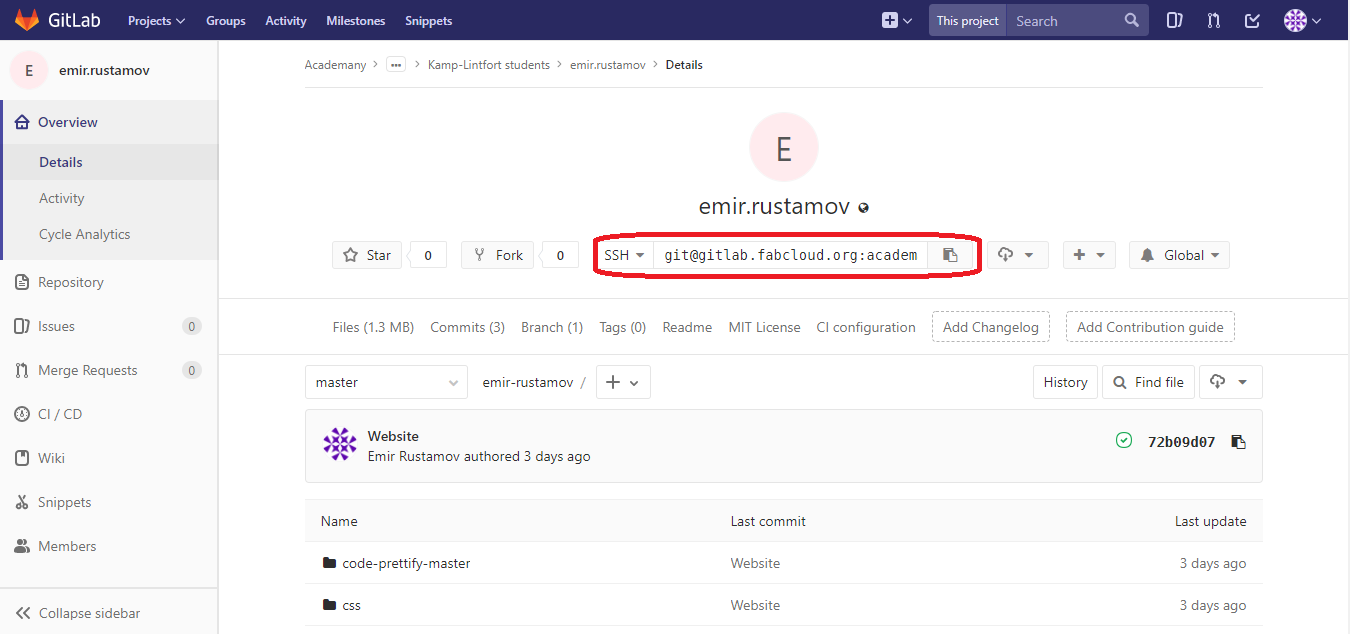1350x634 pixels.
Task: Open Files (1.3 MB) link
Action: (373, 327)
